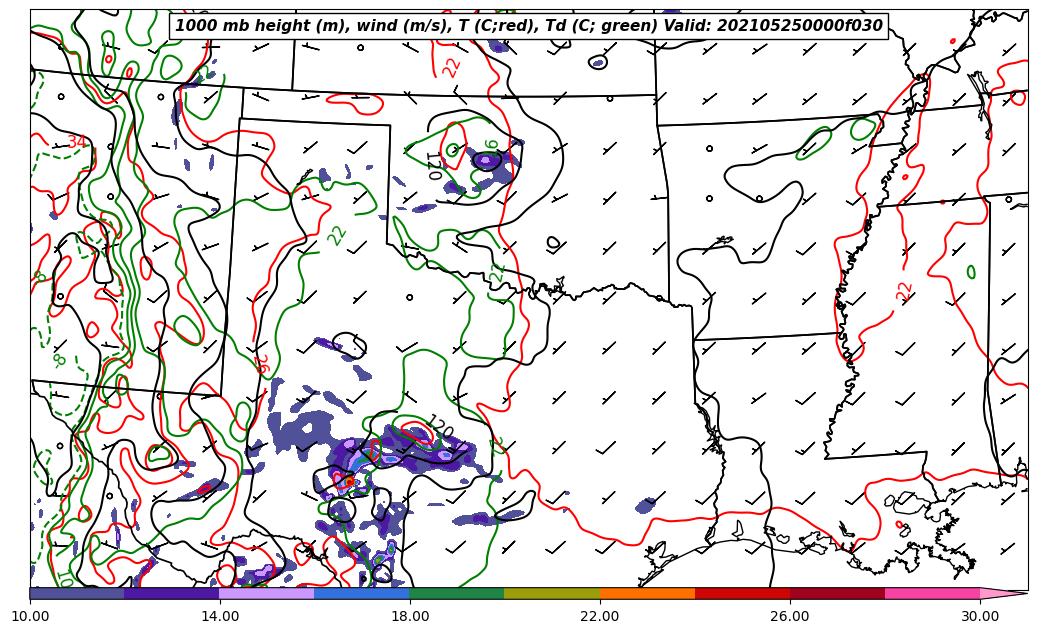Click the olive 20–22 colorbar segment
This screenshot has height=633, width=1037.
tap(552, 593)
